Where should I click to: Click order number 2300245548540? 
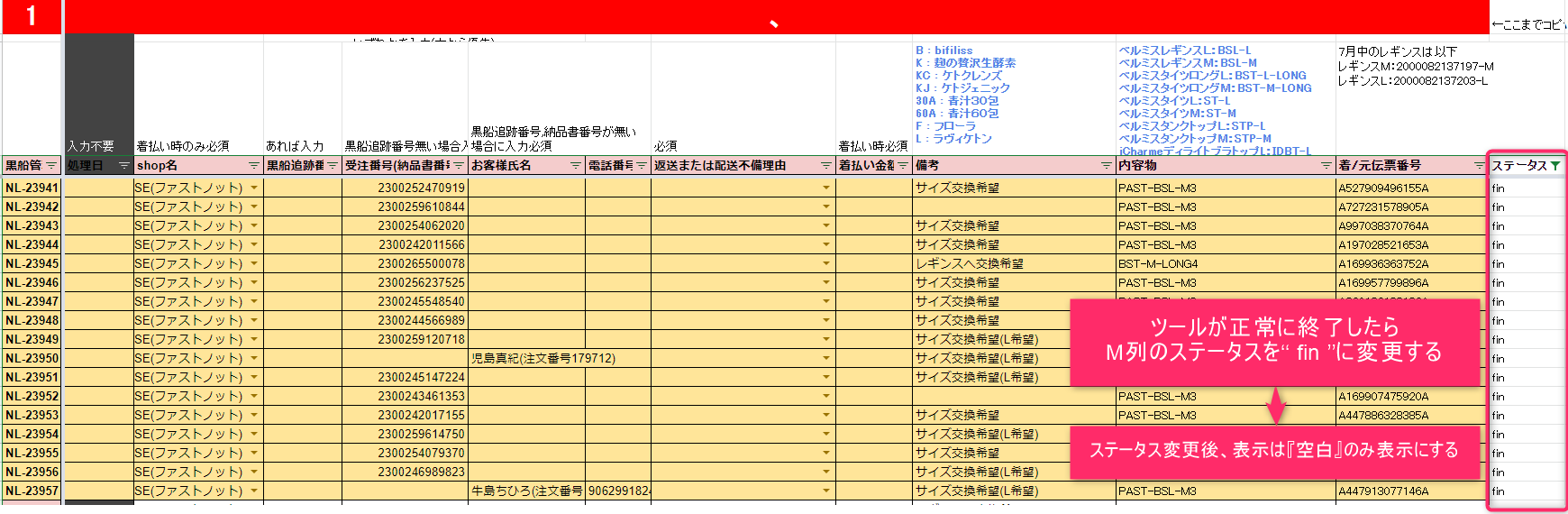421,301
